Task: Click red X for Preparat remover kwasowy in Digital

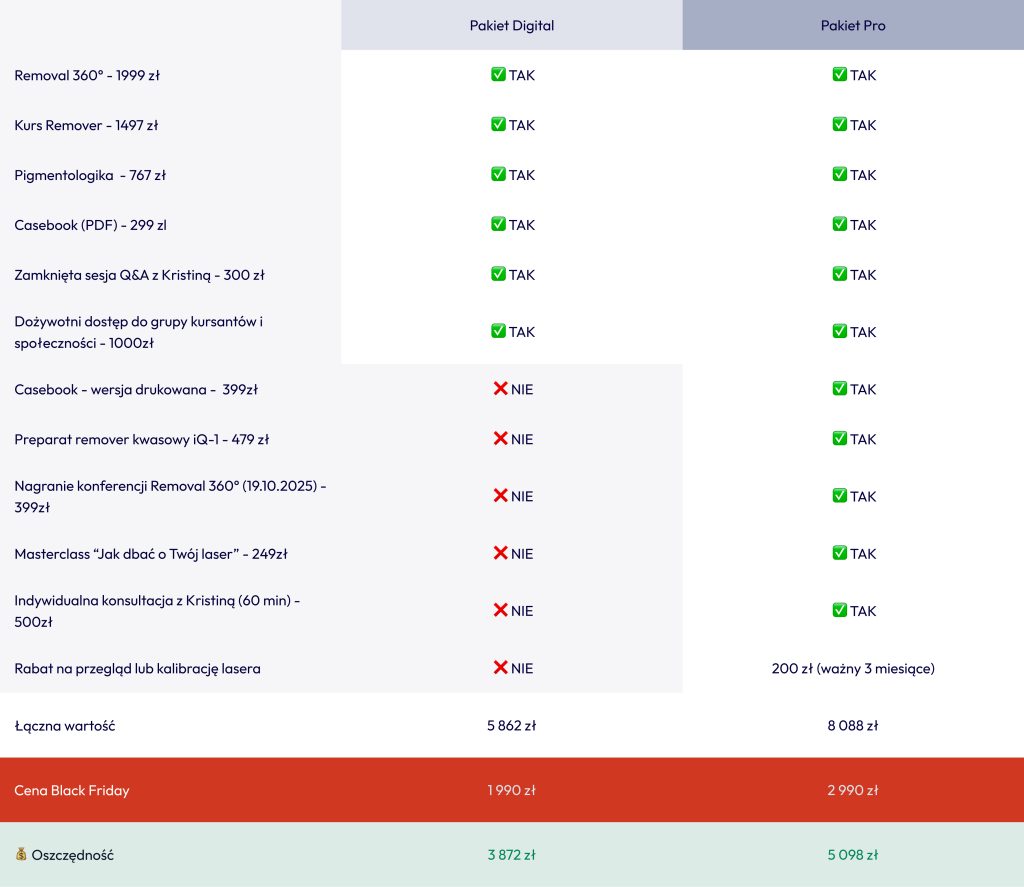Action: 500,439
